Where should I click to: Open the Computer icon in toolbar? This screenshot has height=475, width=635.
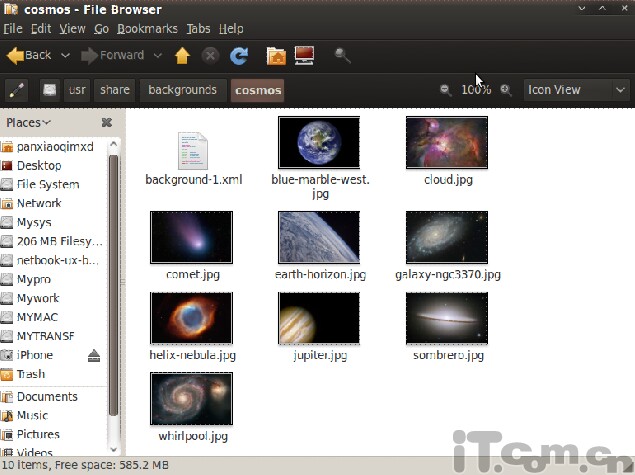pyautogui.click(x=305, y=55)
